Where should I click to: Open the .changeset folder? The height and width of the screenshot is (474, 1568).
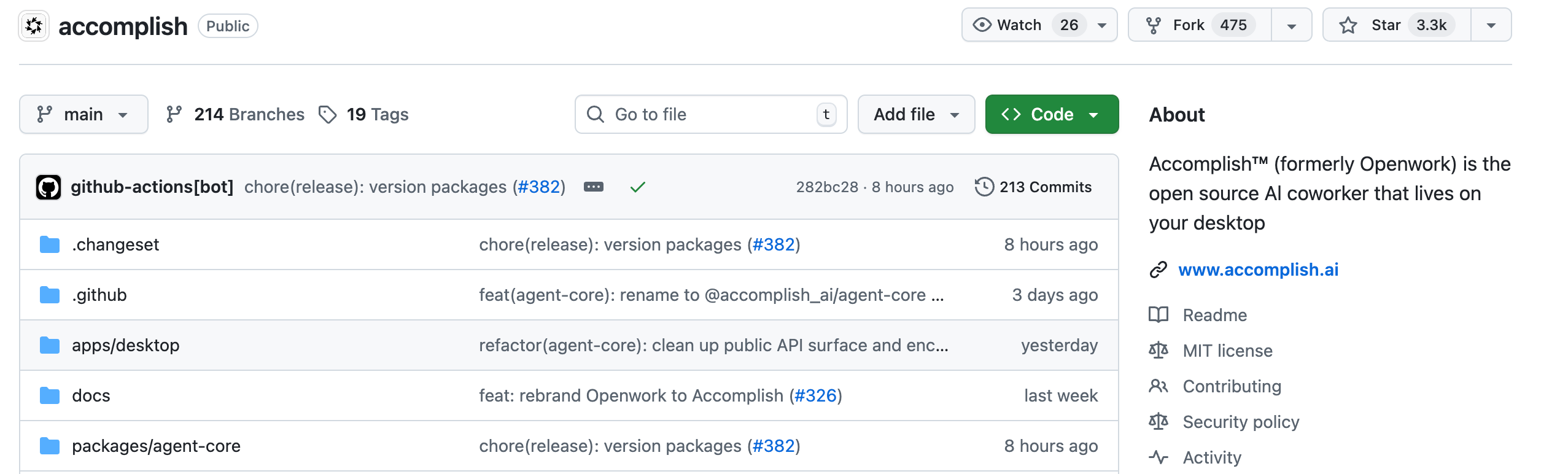[115, 245]
